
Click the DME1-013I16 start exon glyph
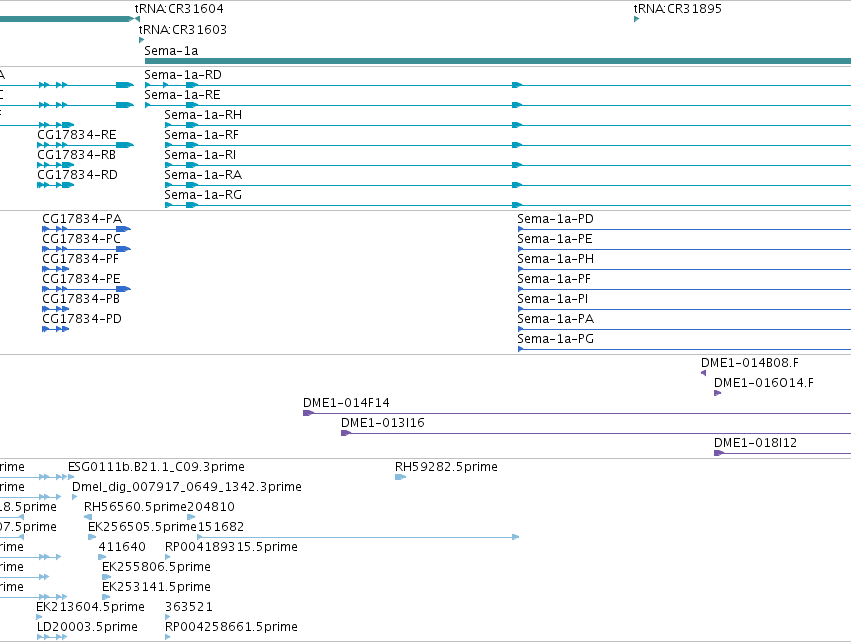pyautogui.click(x=346, y=433)
